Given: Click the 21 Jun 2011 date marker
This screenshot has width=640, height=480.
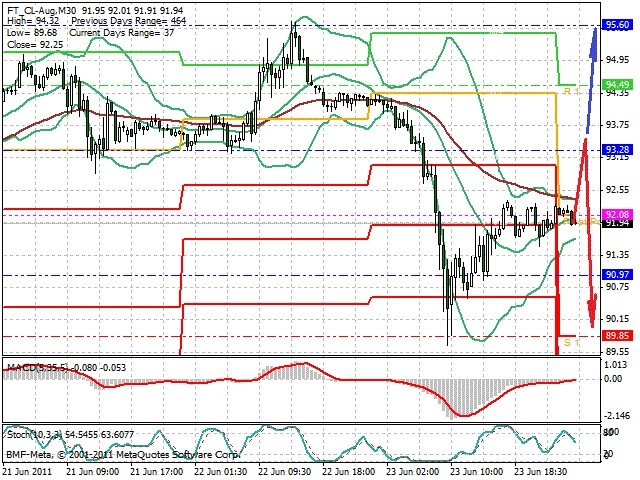Looking at the screenshot, I should [28, 471].
